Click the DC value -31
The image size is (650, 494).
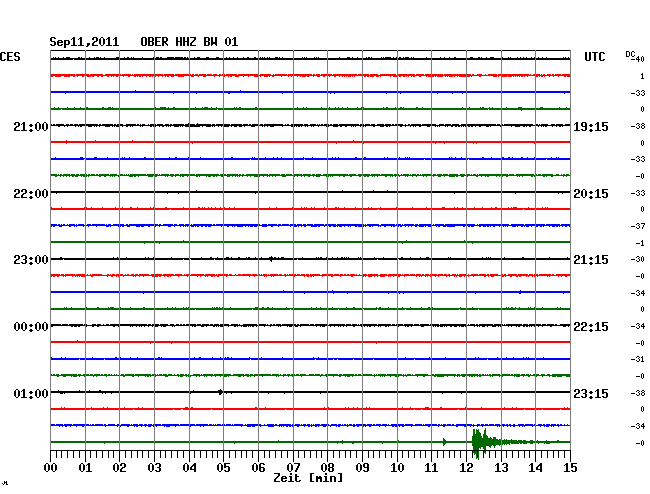638,359
